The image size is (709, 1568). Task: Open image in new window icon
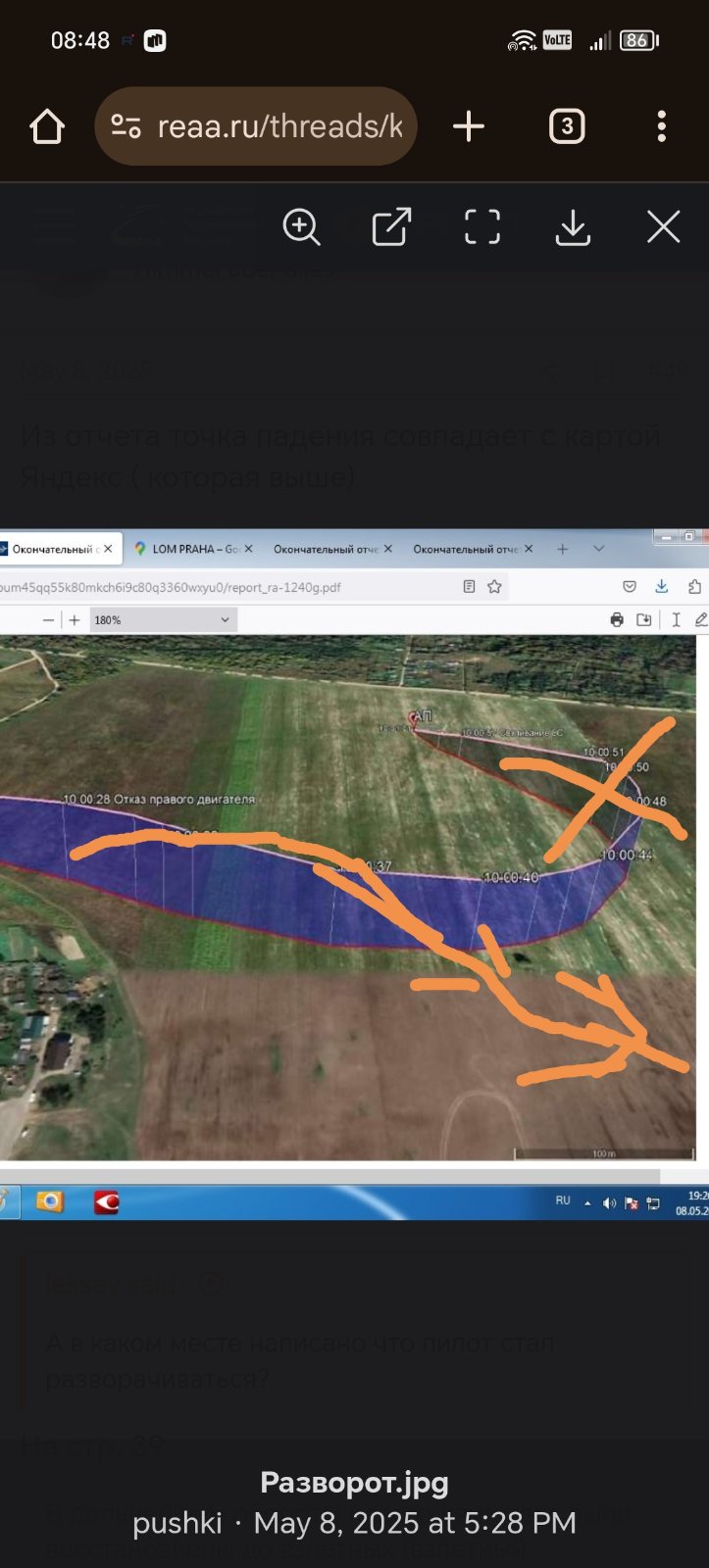click(391, 227)
